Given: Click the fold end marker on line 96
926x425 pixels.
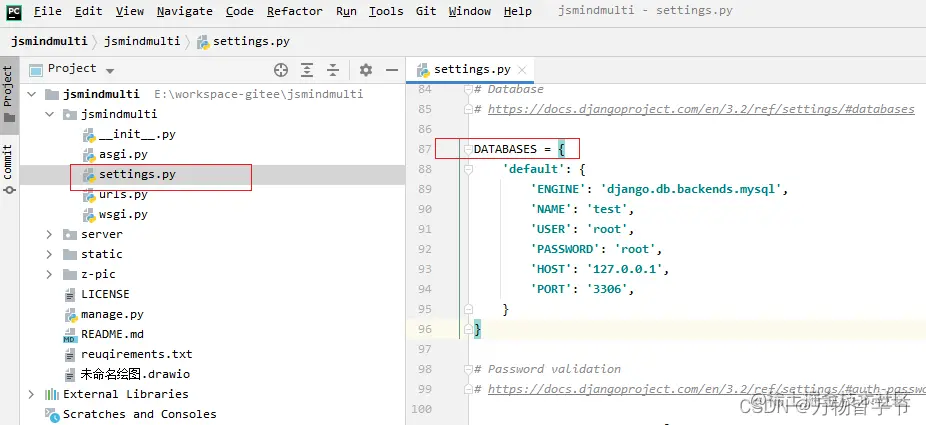Looking at the screenshot, I should pyautogui.click(x=468, y=329).
